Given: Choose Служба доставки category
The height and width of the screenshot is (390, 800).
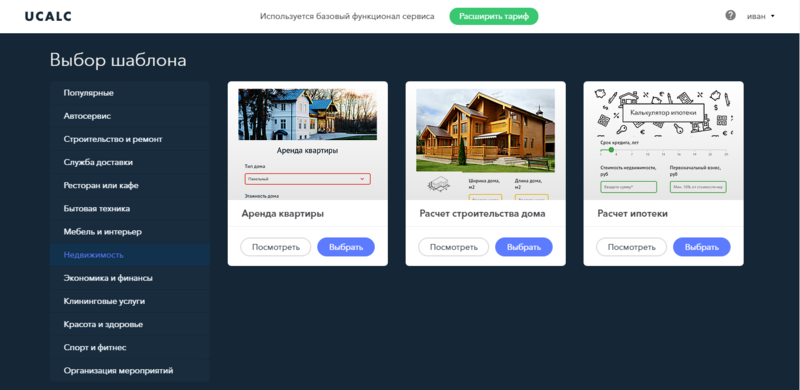Looking at the screenshot, I should [x=130, y=162].
